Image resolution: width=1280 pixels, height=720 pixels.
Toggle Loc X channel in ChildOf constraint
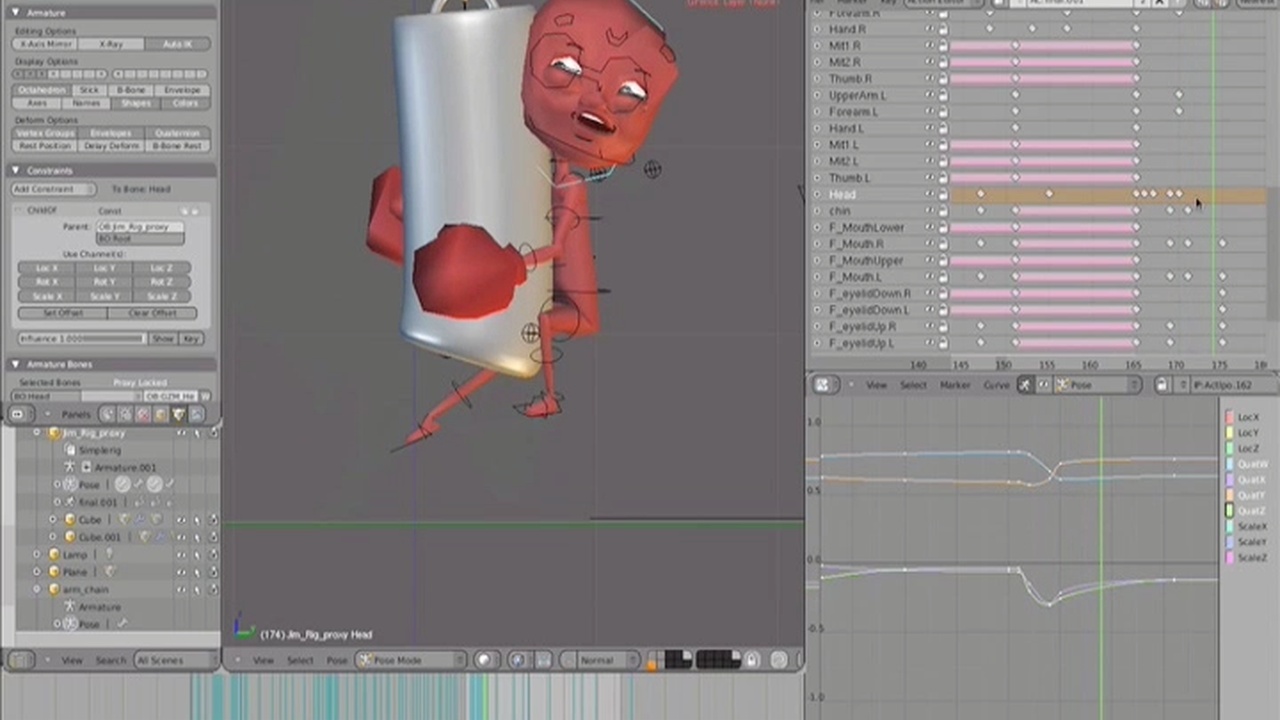coord(47,269)
